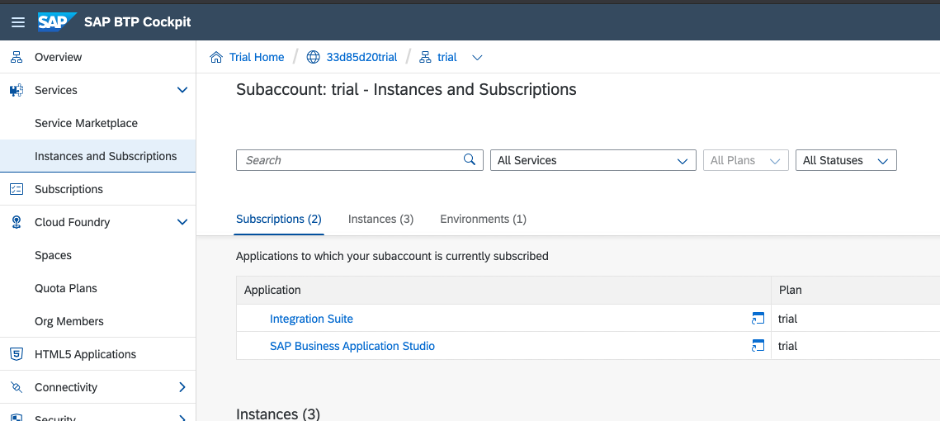Collapse the Services section chevron
941x422 pixels.
point(182,90)
